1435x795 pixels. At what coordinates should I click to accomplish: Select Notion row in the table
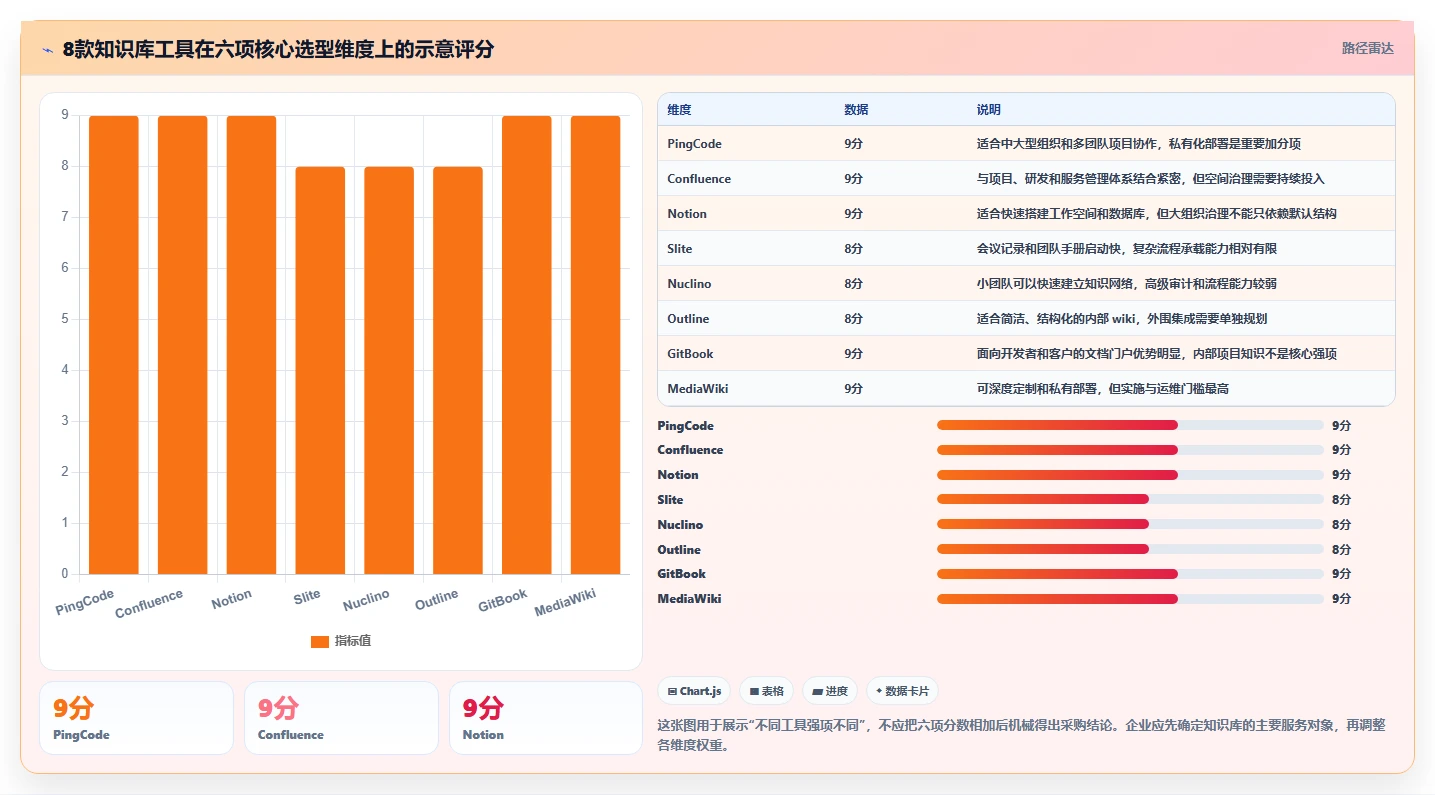coord(1026,214)
